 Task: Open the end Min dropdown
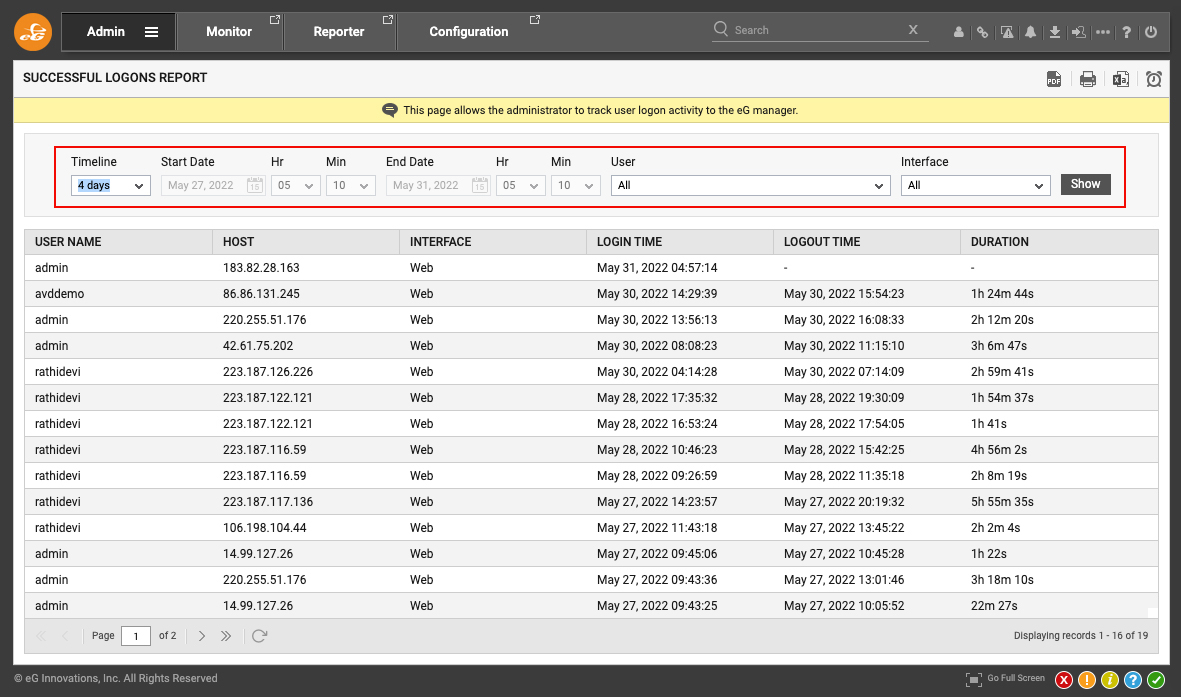[575, 185]
